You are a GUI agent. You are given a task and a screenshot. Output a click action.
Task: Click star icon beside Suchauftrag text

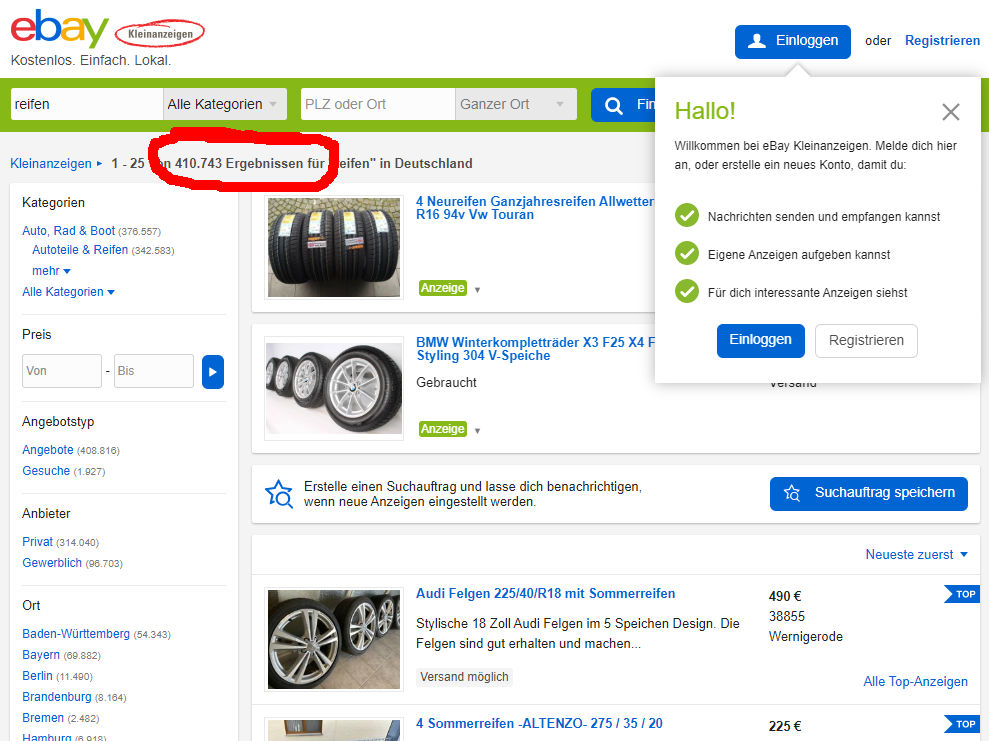(x=279, y=494)
